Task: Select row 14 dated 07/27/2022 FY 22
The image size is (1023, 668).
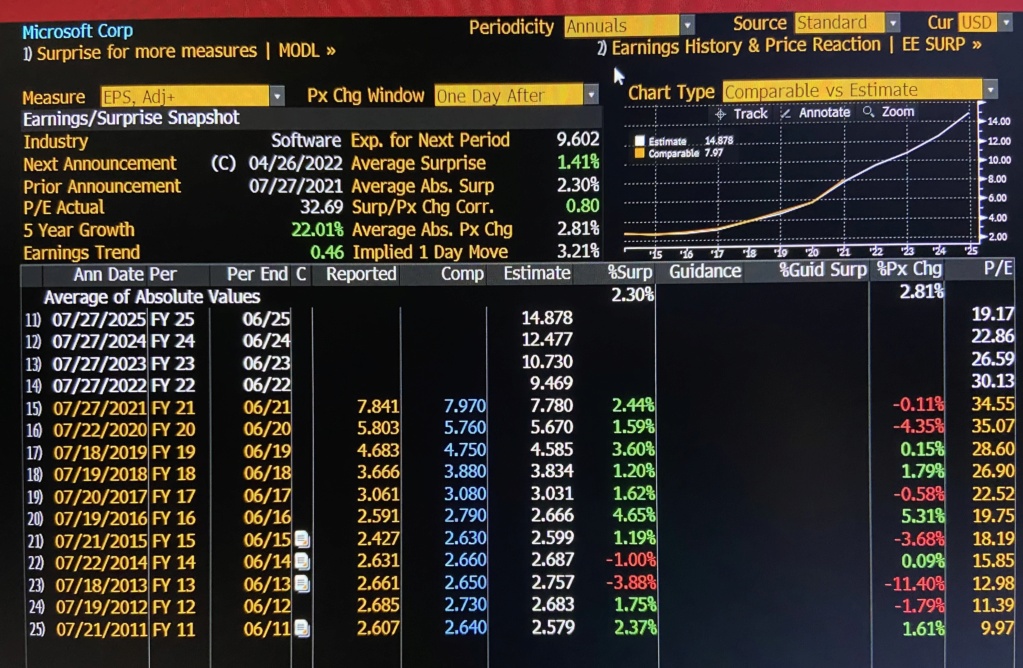Action: [520, 385]
